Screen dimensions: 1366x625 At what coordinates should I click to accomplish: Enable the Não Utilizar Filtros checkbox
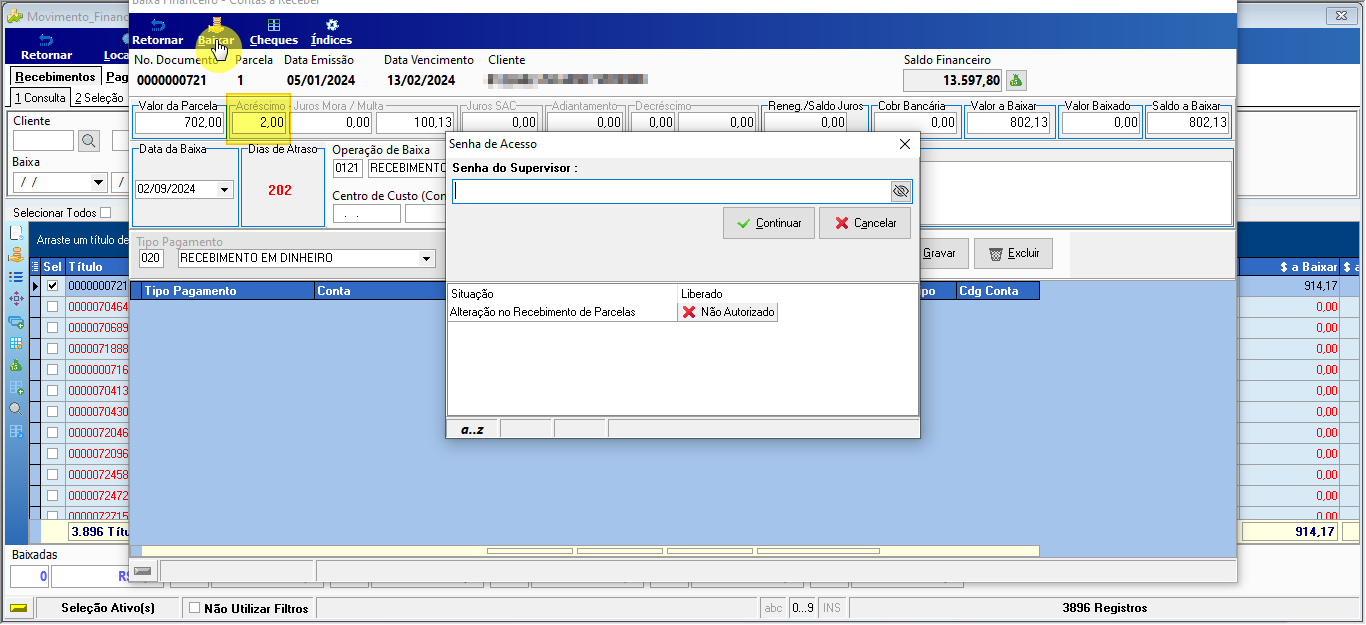pyautogui.click(x=194, y=608)
